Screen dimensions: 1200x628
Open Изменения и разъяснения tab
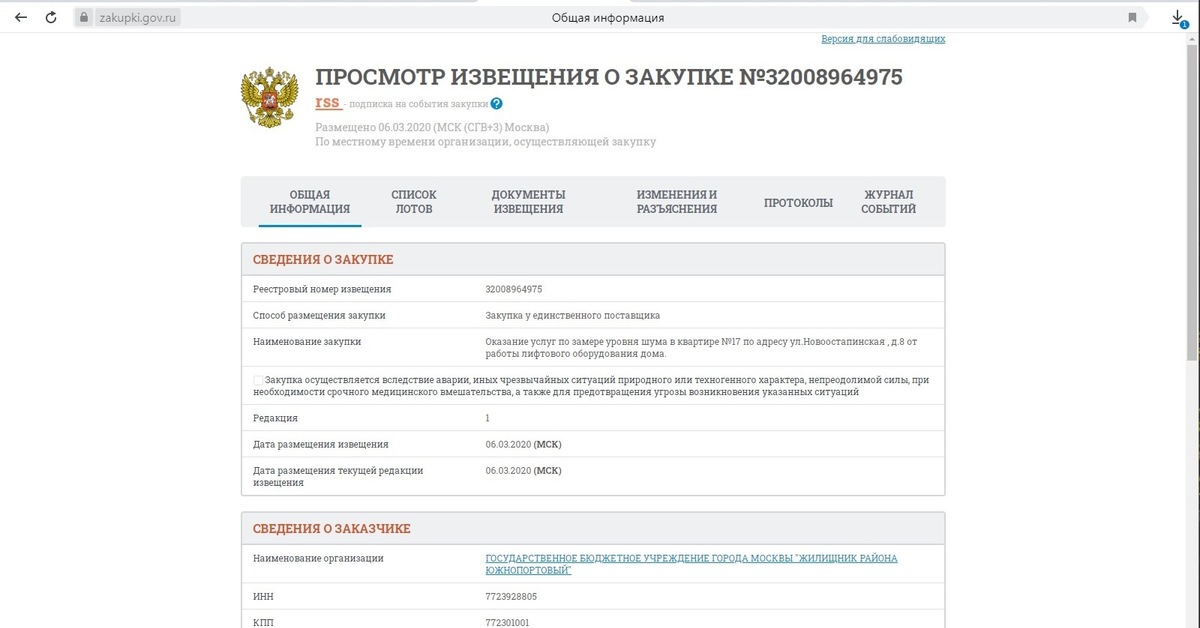677,202
